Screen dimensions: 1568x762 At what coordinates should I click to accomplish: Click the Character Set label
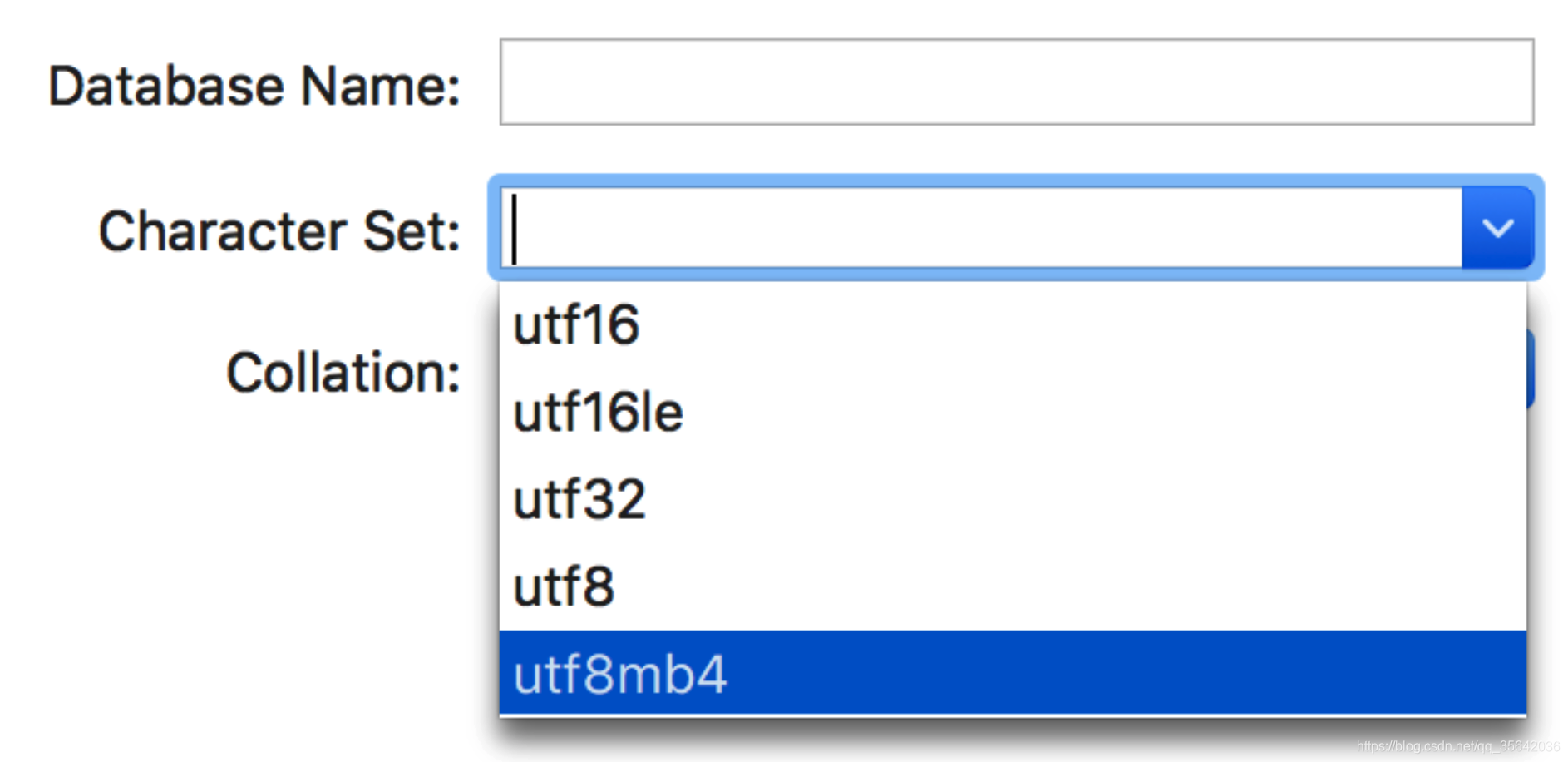coord(279,230)
